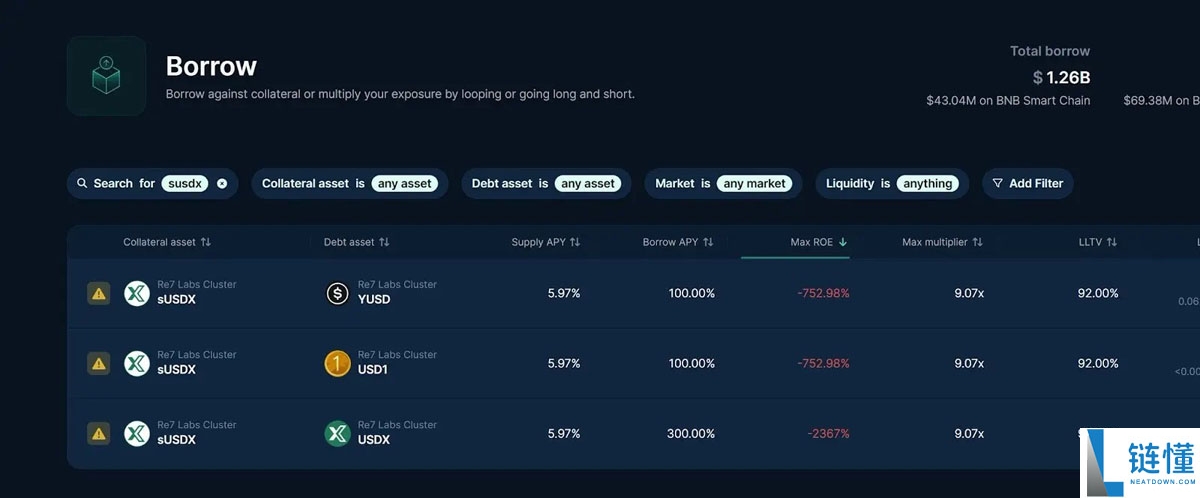Click sUSDX token icon in YUSD row

(x=137, y=294)
